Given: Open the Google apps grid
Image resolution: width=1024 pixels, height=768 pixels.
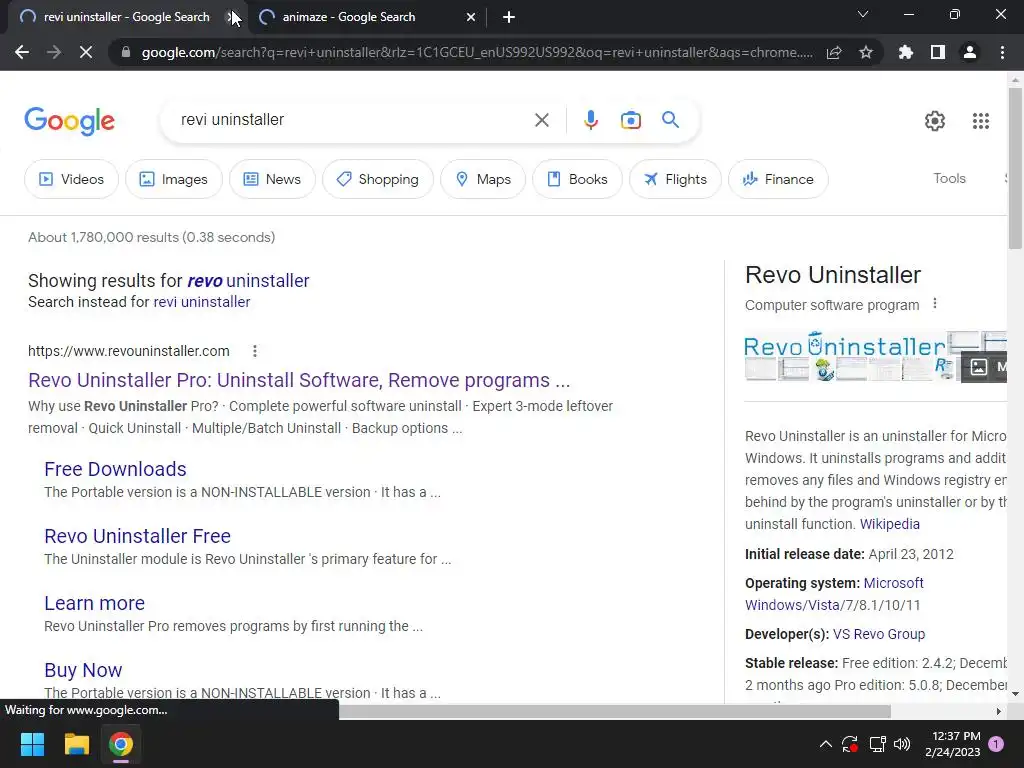Looking at the screenshot, I should pyautogui.click(x=980, y=121).
